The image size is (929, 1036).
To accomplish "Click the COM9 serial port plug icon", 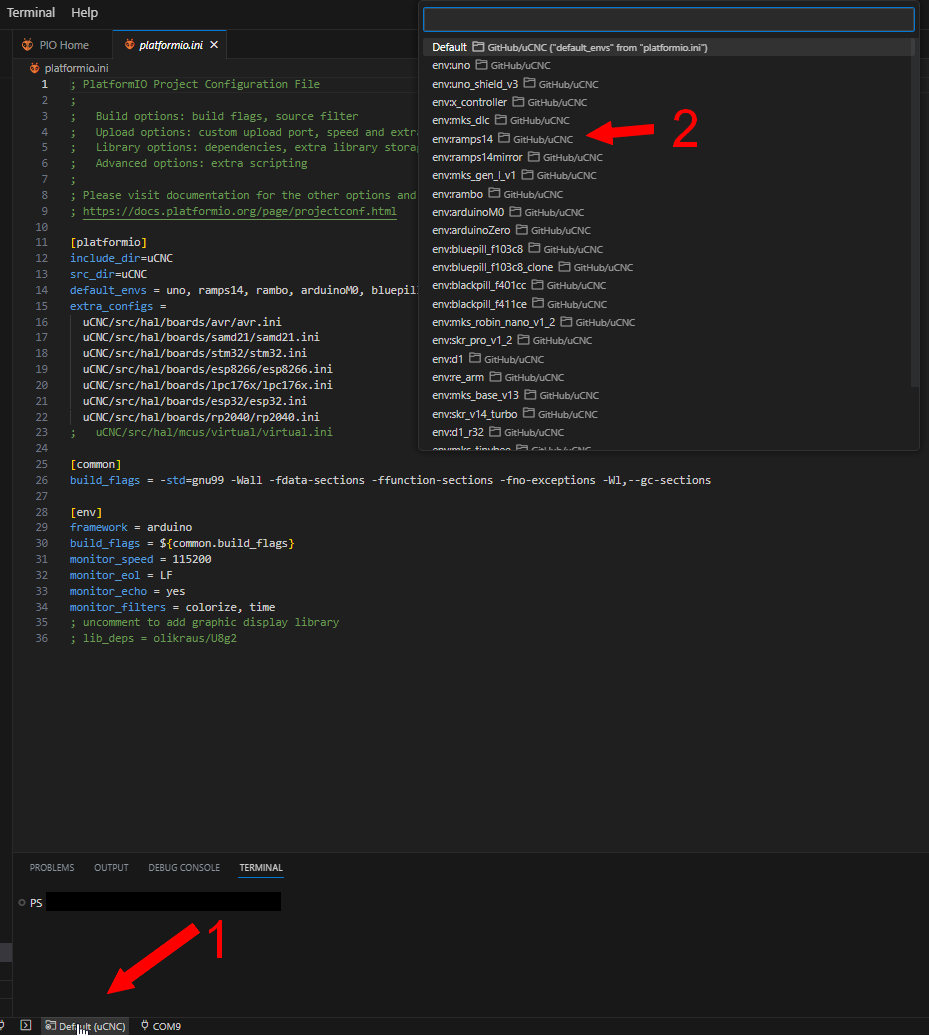I will click(x=143, y=1025).
